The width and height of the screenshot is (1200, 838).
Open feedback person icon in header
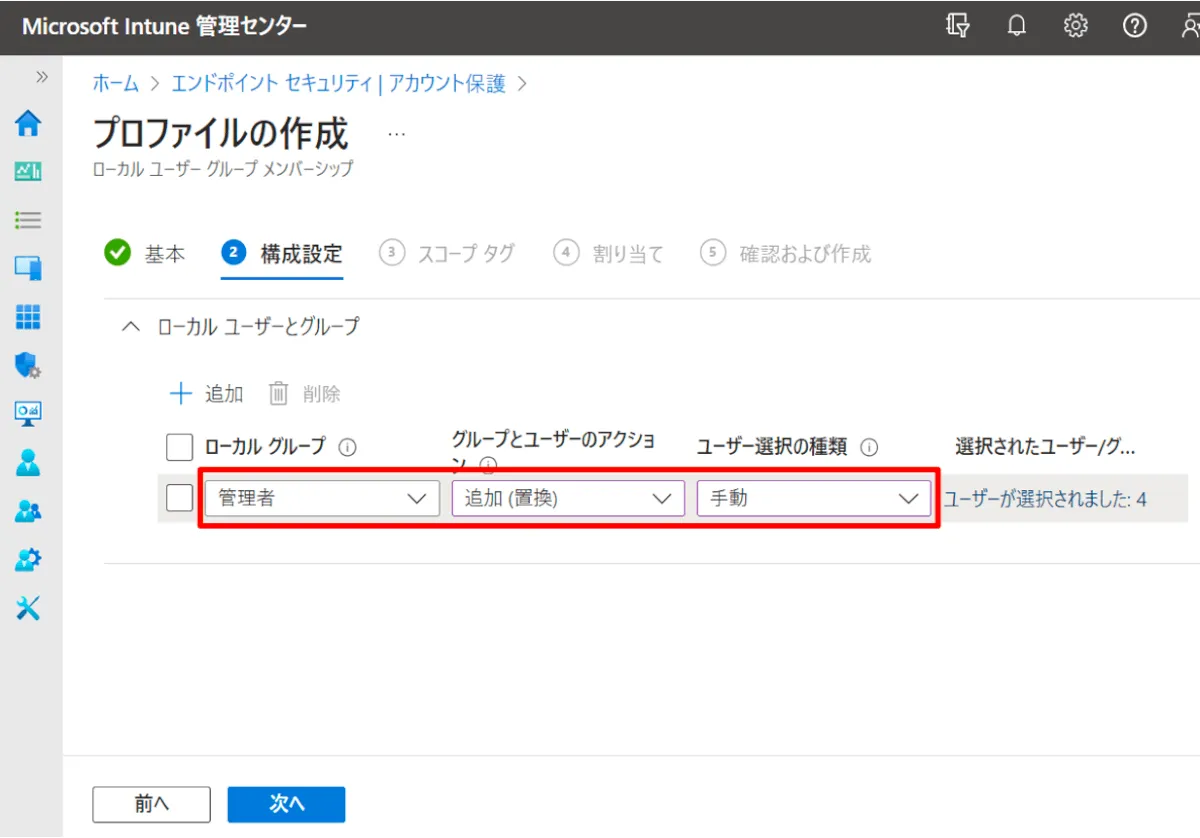point(1189,27)
